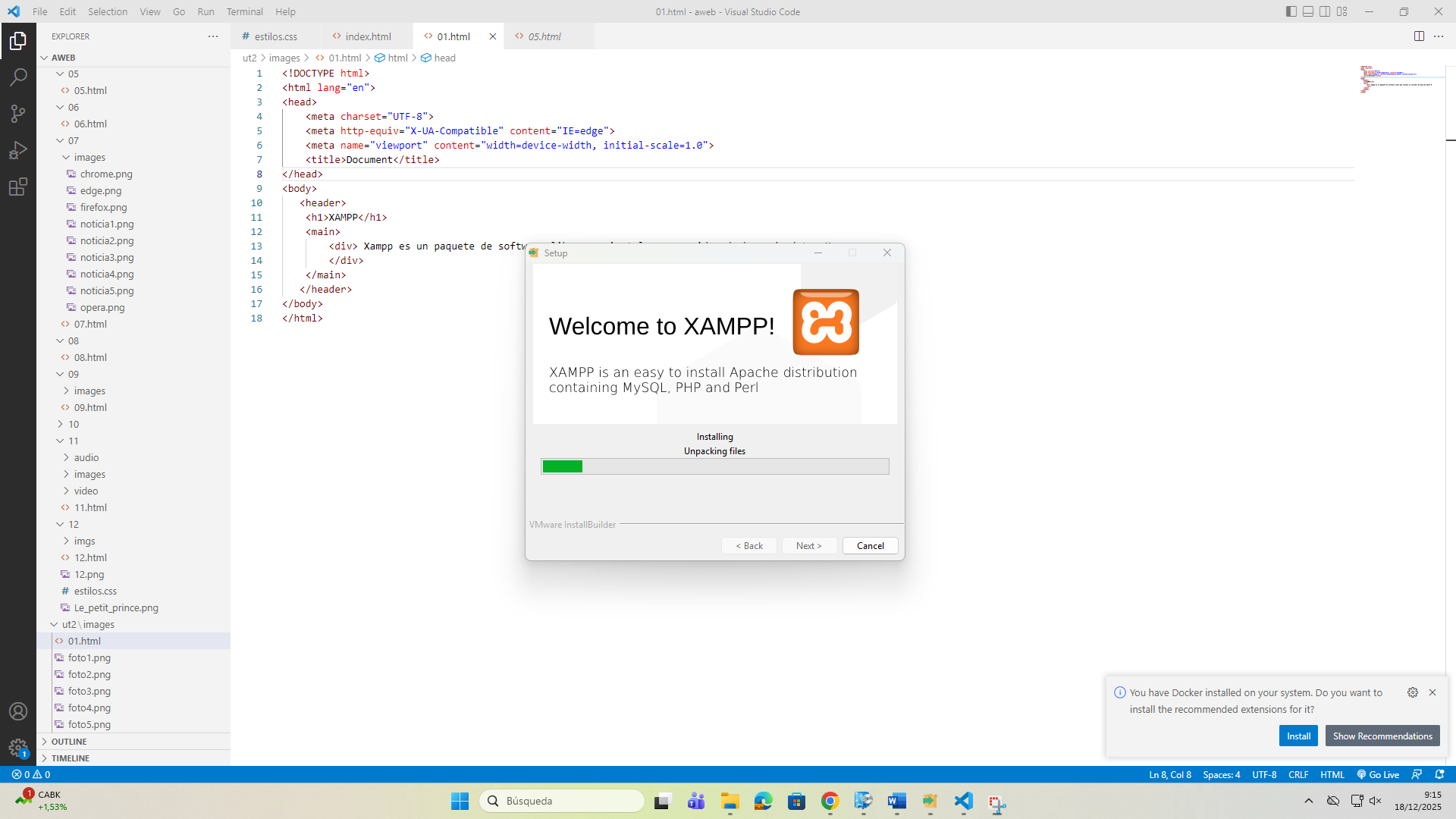Open the Extensions panel
1456x819 pixels.
coord(18,187)
